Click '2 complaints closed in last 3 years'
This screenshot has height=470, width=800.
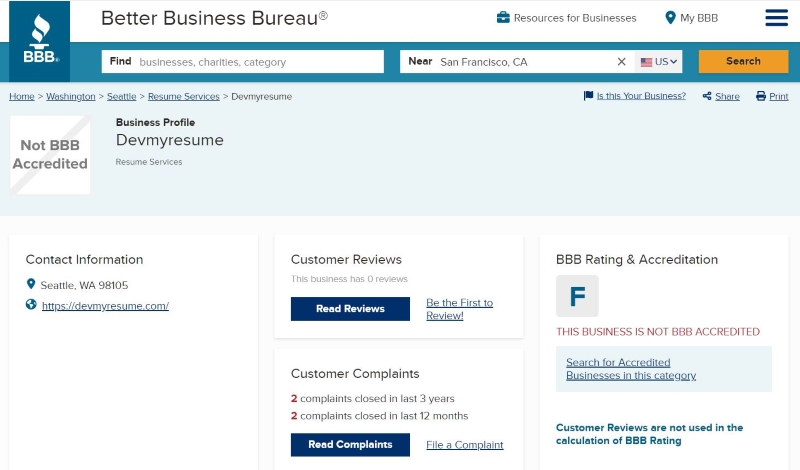372,399
